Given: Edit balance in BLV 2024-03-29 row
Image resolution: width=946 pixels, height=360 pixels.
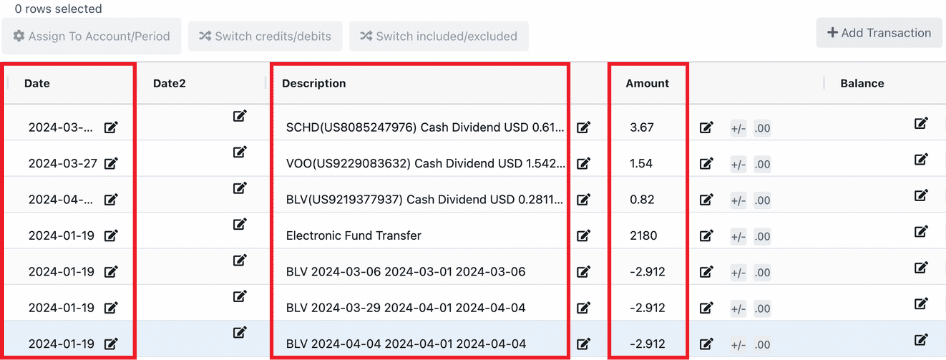Looking at the screenshot, I should (921, 303).
